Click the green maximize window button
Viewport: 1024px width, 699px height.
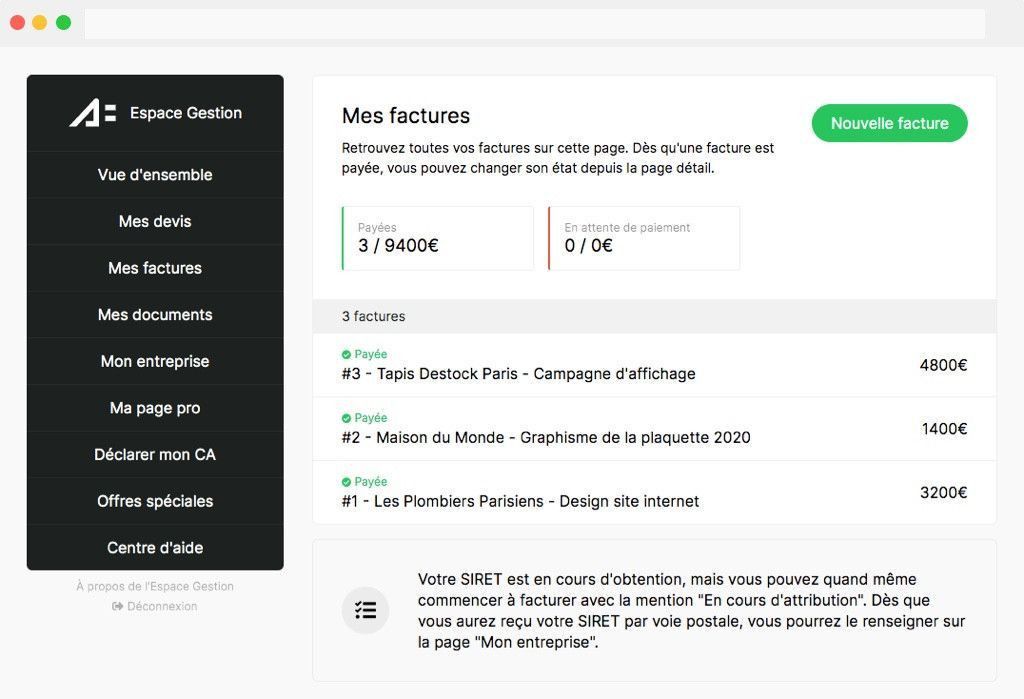63,23
